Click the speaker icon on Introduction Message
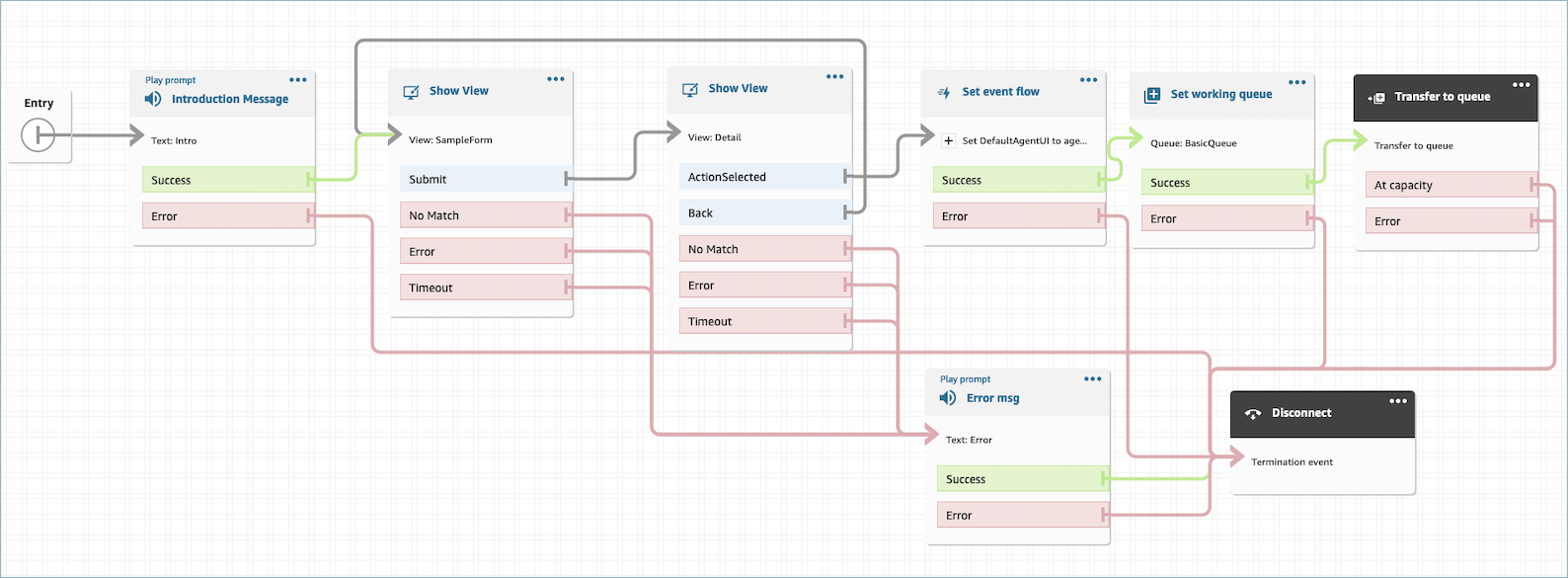Screen dimensions: 1568x578 pos(153,99)
